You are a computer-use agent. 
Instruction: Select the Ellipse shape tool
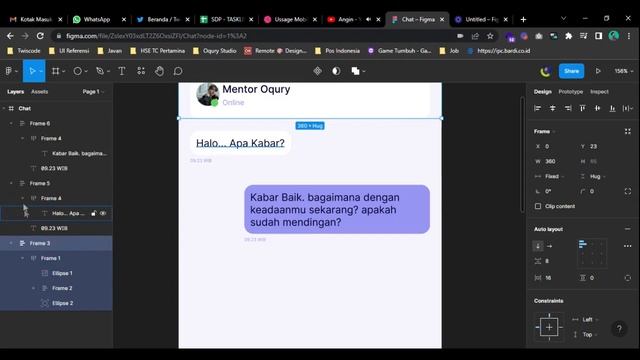78,71
